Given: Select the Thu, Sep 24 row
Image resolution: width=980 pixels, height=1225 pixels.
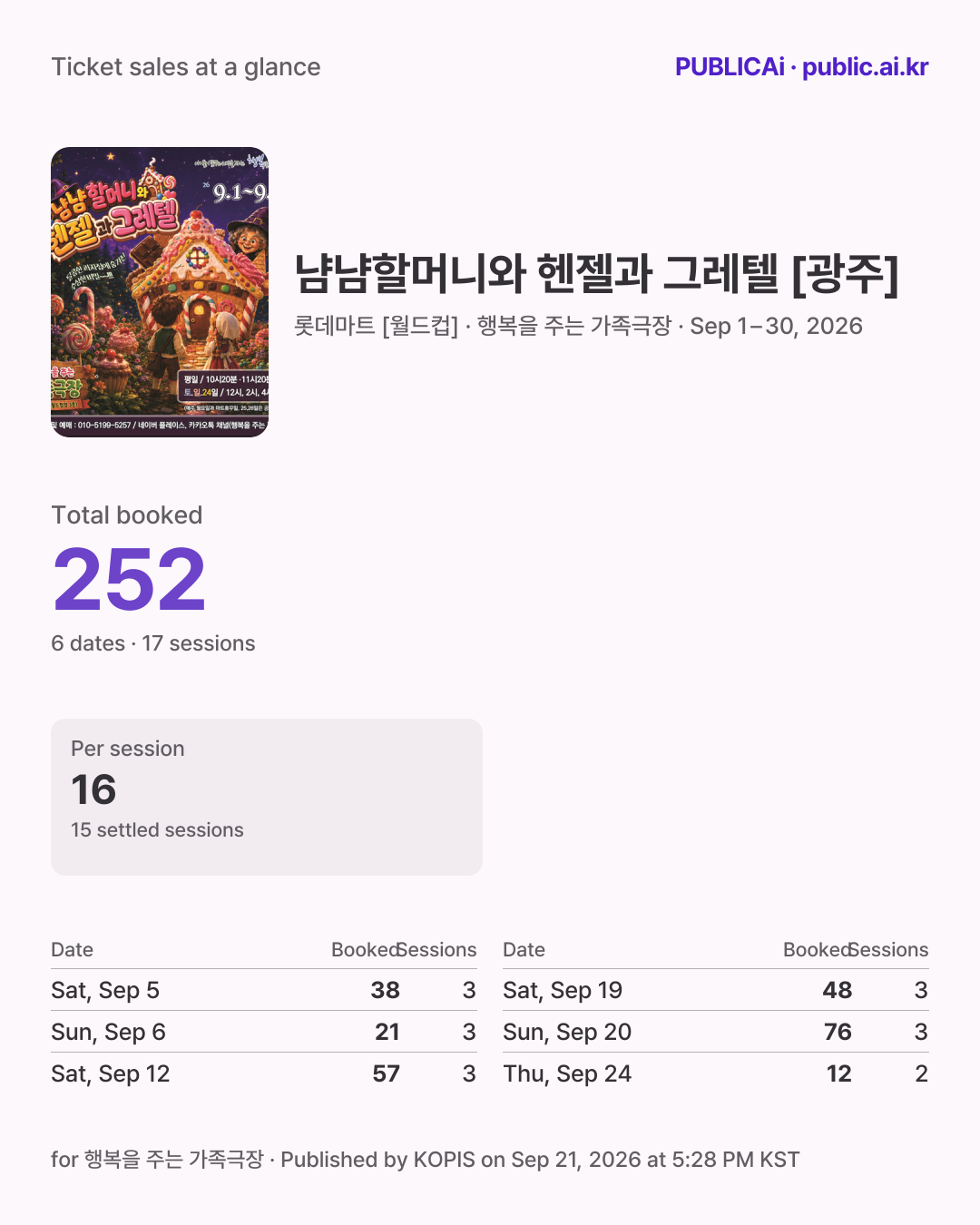Looking at the screenshot, I should [x=716, y=1073].
